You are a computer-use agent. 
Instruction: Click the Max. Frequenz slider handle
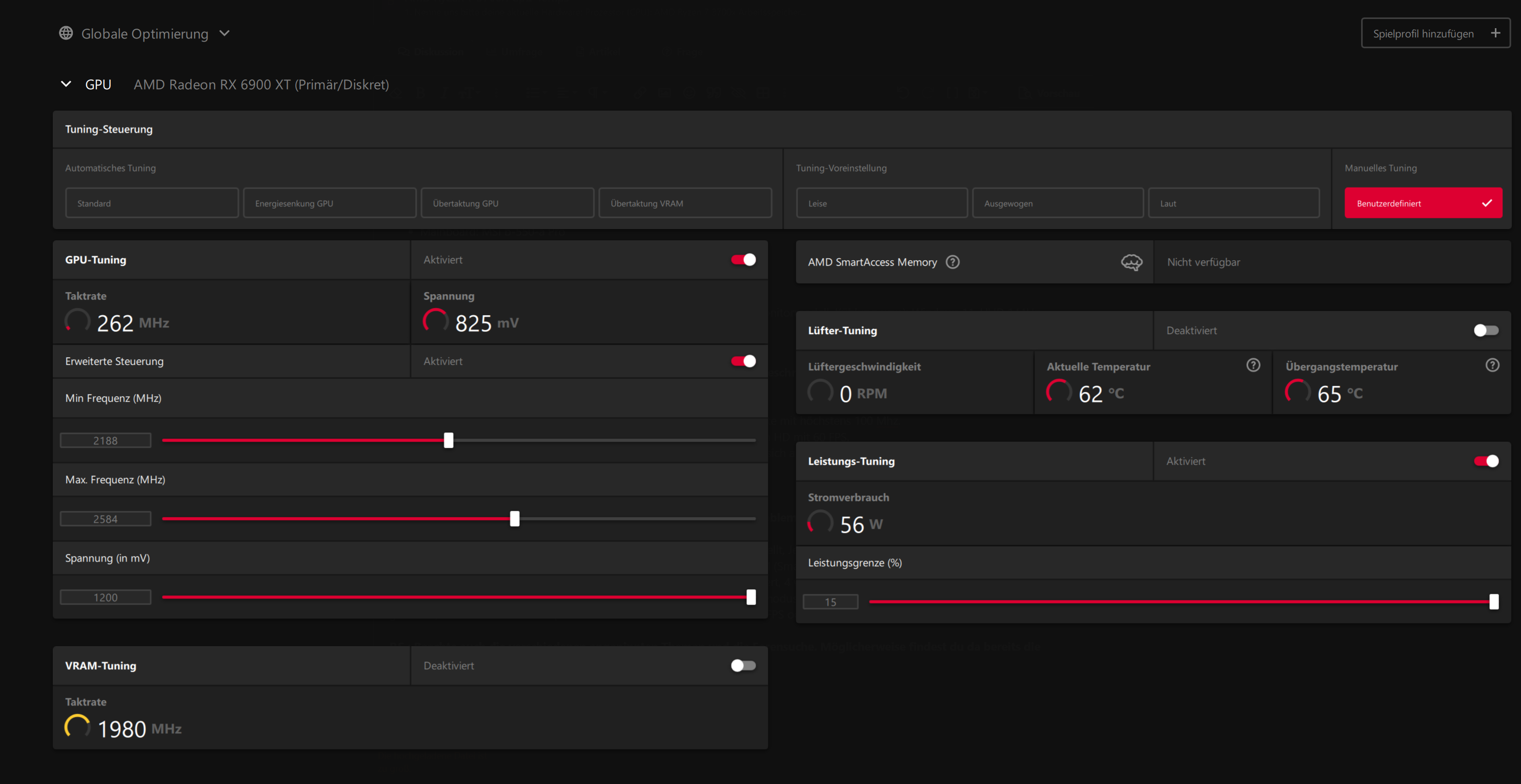point(514,519)
